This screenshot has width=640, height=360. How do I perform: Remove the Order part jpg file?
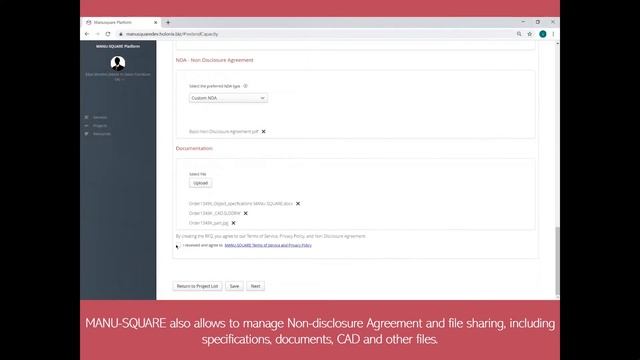click(x=233, y=223)
